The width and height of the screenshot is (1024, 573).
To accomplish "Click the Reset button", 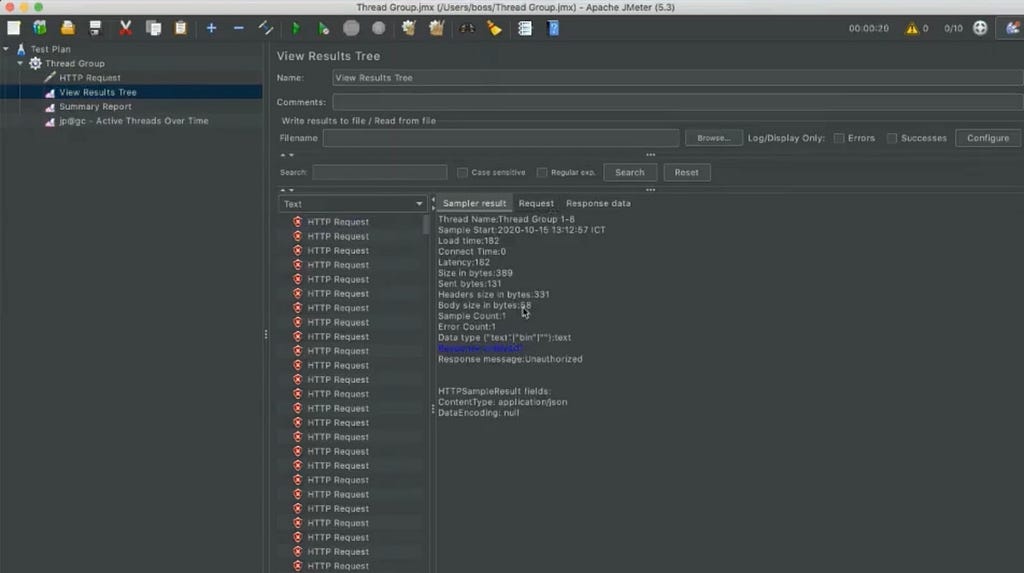I will [x=686, y=172].
